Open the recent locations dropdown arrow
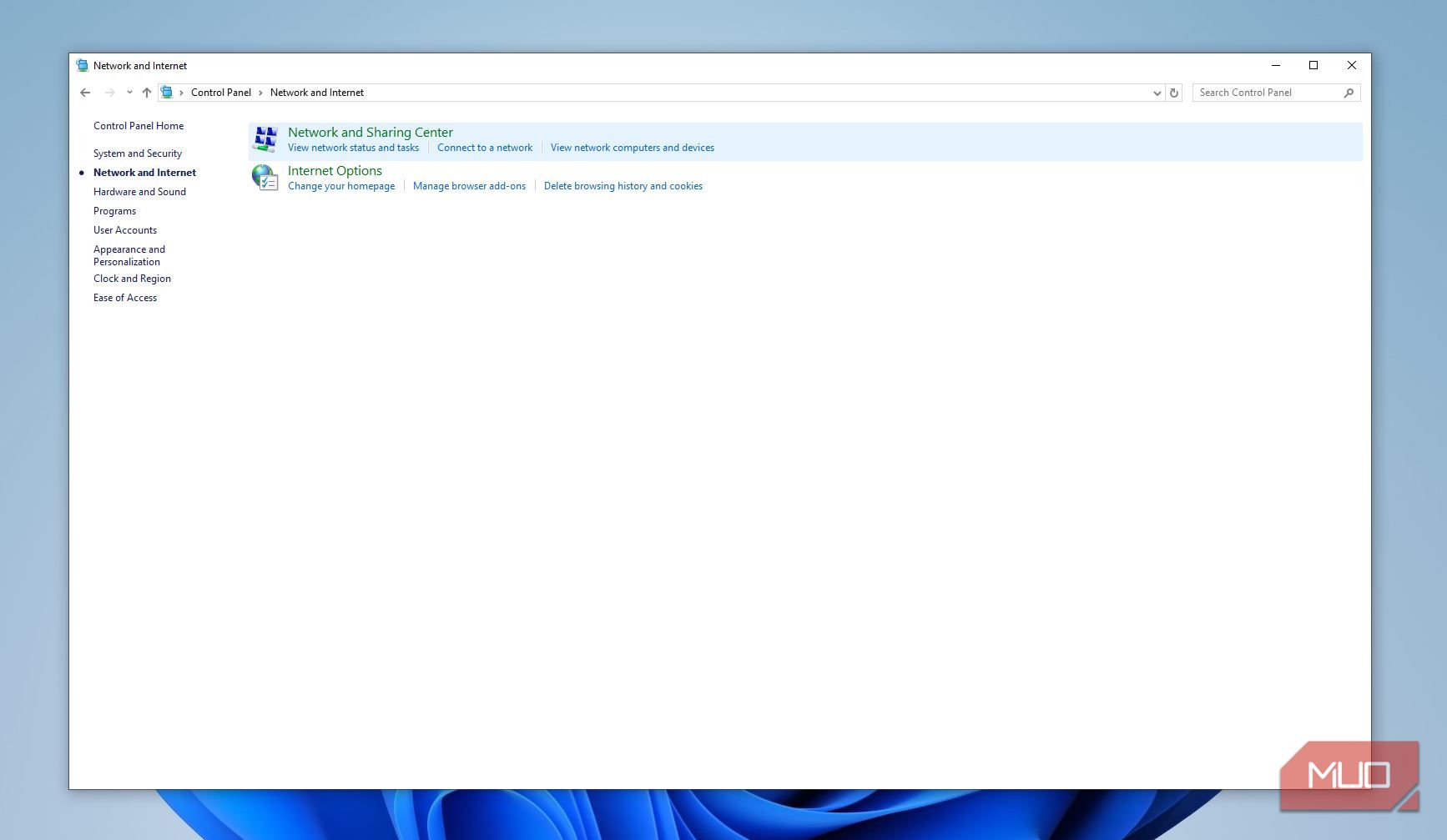The image size is (1447, 840). click(129, 93)
